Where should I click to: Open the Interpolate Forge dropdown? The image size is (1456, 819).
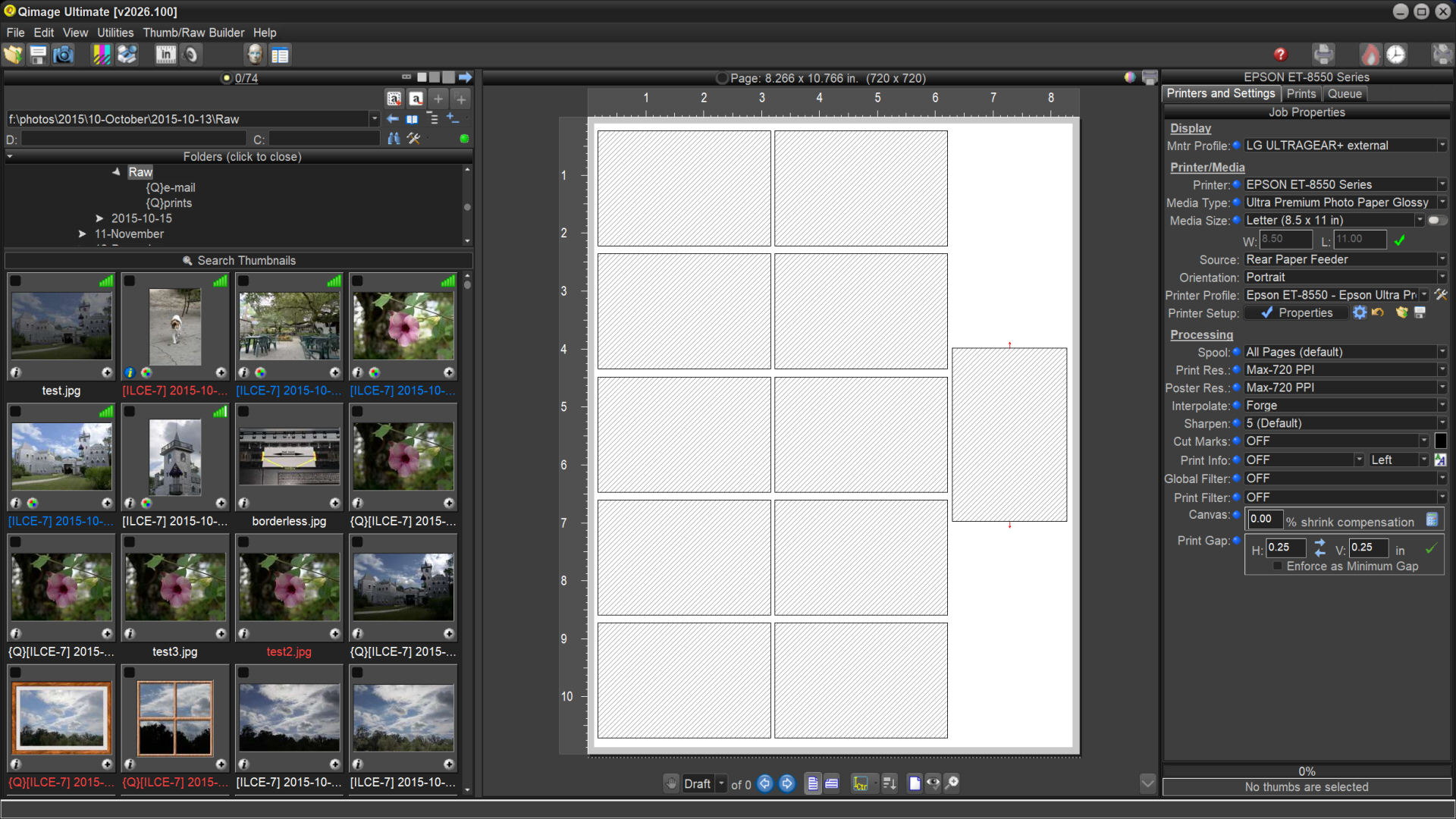(1442, 406)
